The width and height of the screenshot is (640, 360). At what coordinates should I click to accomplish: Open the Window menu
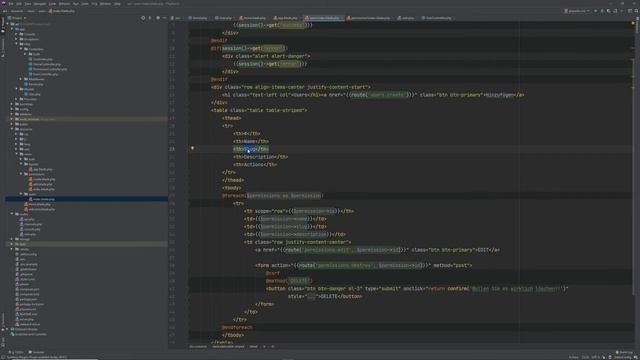pos(105,4)
